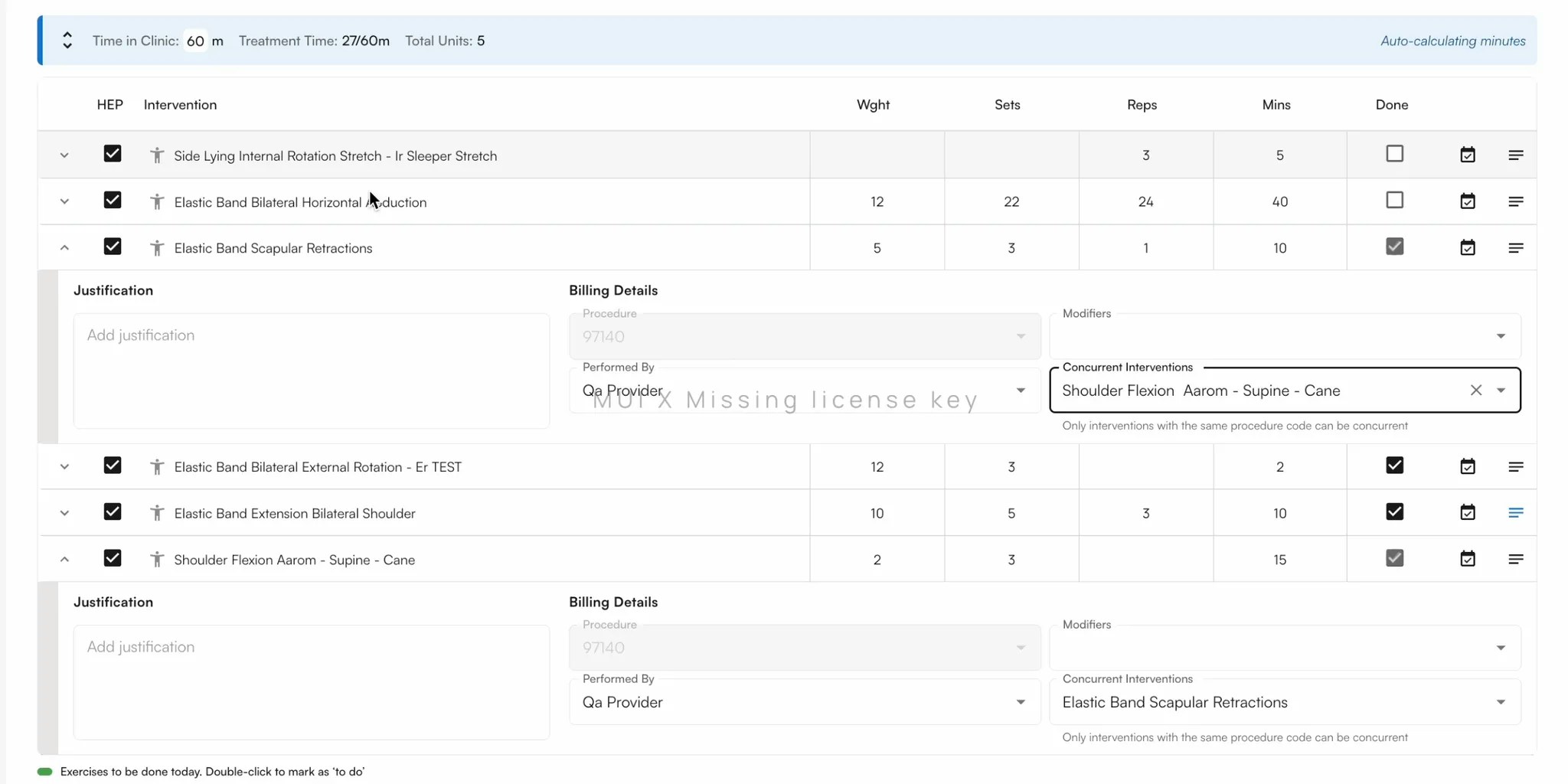Click exercise figure icon of Elastic Band Bilateral Horizontal Abduction
This screenshot has width=1568, height=784.
click(x=157, y=202)
